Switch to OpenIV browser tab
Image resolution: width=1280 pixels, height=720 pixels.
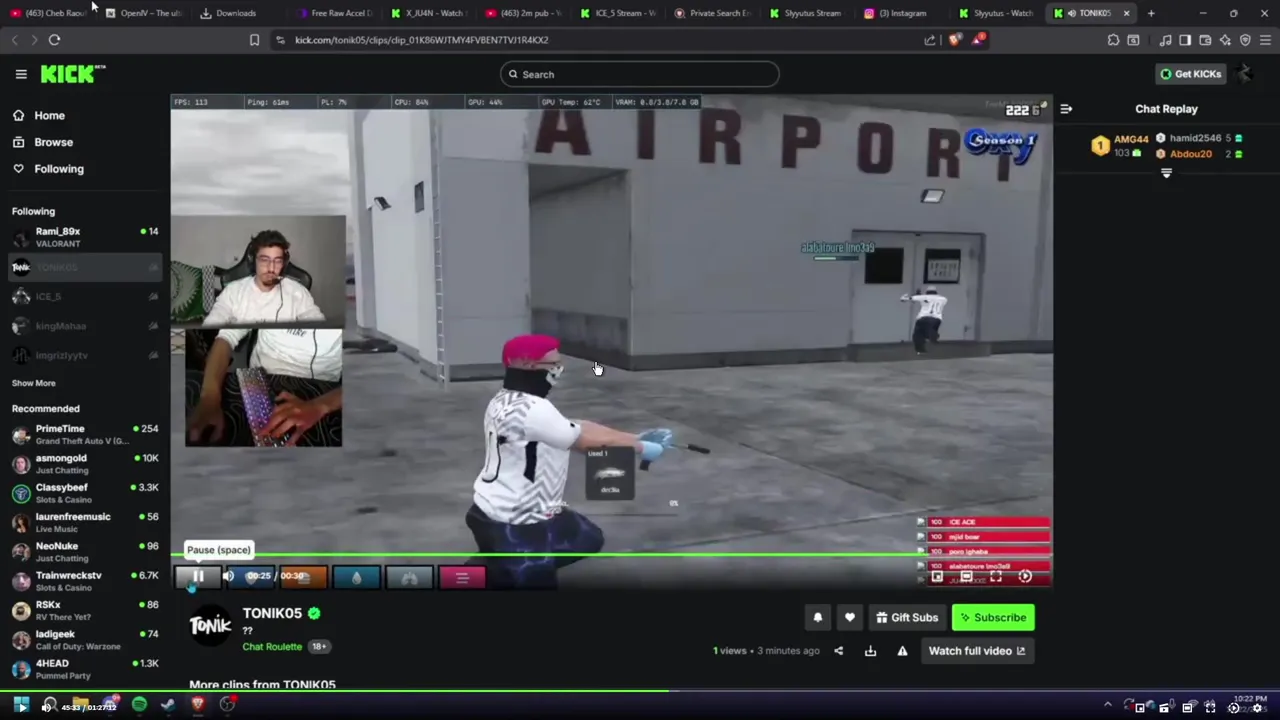143,13
